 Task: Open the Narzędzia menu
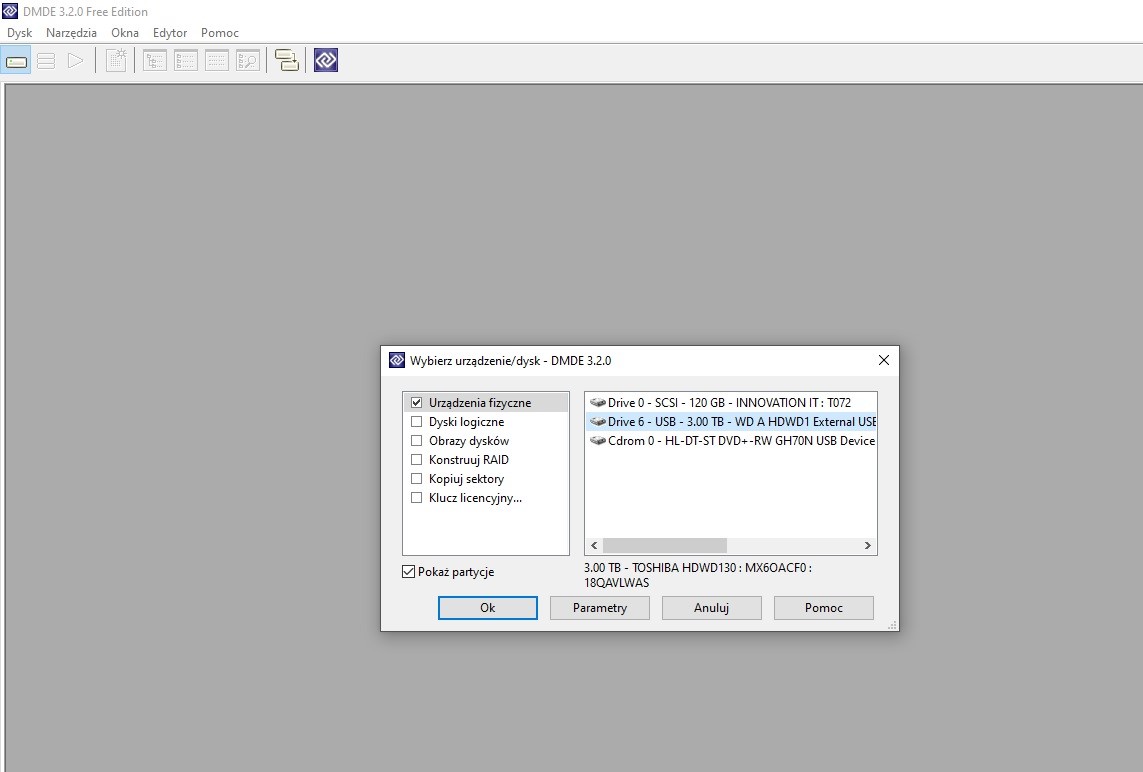71,33
